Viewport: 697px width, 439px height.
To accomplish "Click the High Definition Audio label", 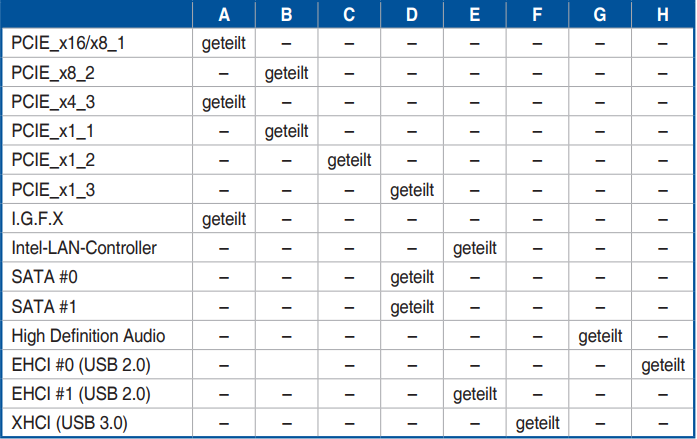I will (88, 336).
